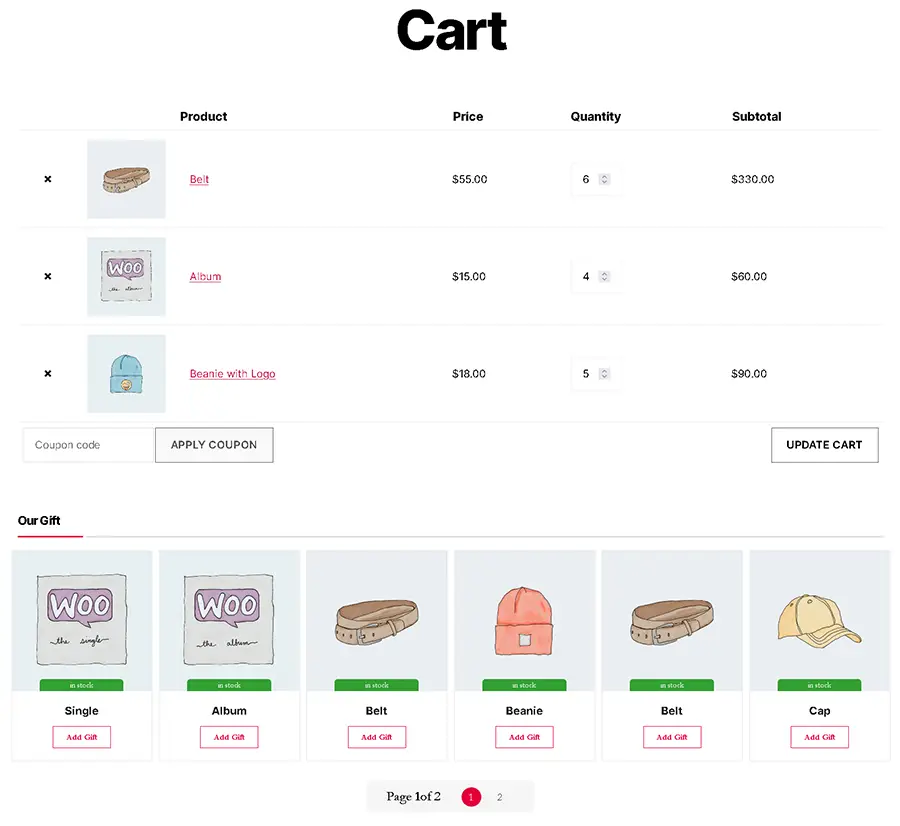The height and width of the screenshot is (826, 900).
Task: Add the Single gift
Action: pos(82,737)
